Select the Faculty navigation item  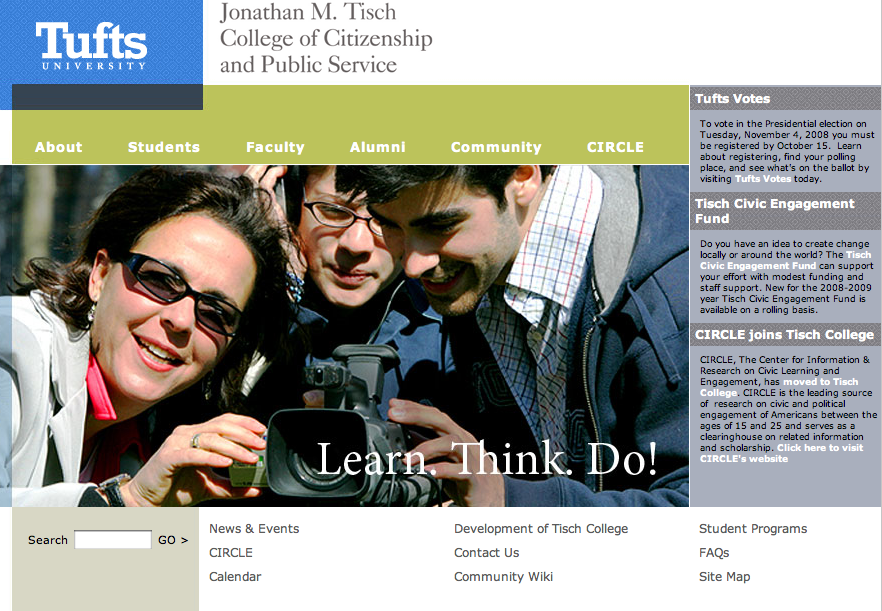275,147
